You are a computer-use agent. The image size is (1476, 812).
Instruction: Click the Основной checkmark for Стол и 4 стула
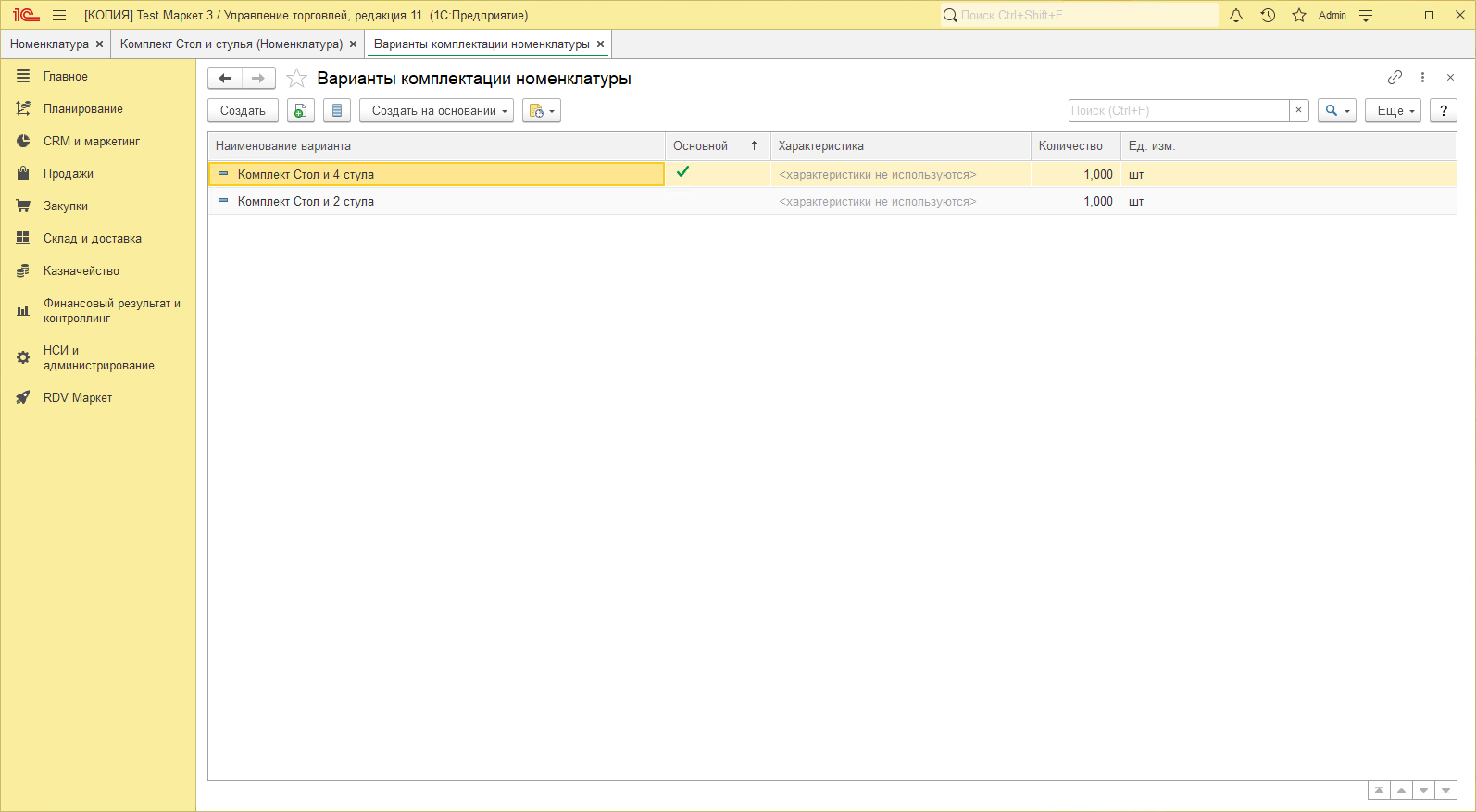point(683,172)
